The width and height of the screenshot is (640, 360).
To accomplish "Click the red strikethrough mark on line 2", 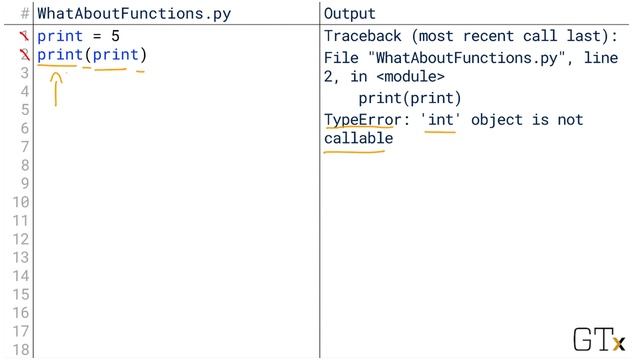I will (x=24, y=55).
